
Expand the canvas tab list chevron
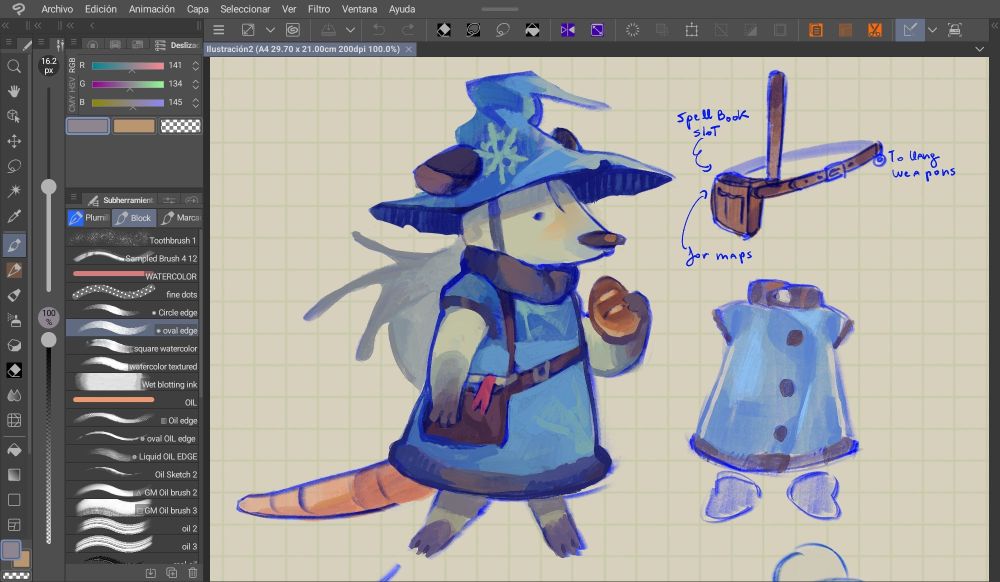point(980,49)
